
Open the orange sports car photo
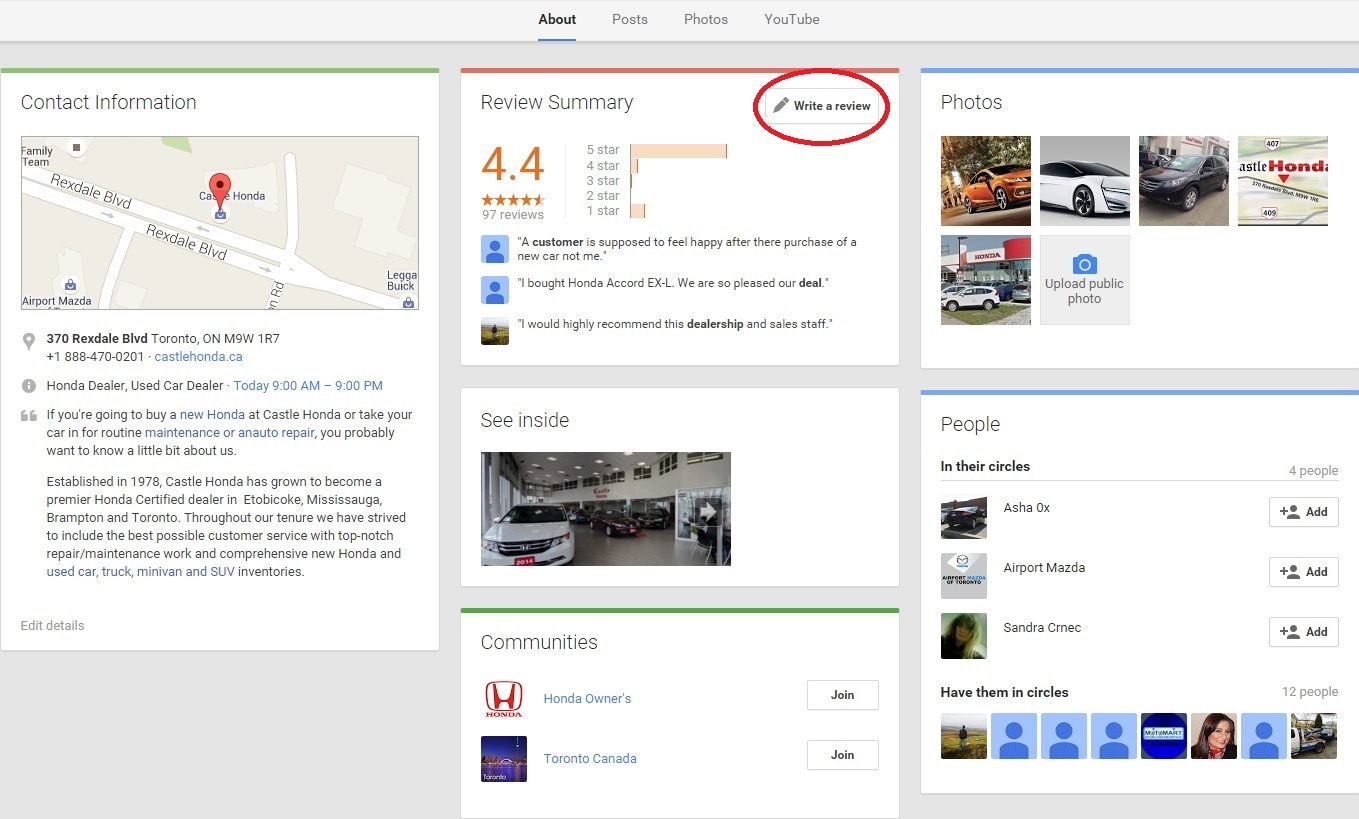point(986,181)
